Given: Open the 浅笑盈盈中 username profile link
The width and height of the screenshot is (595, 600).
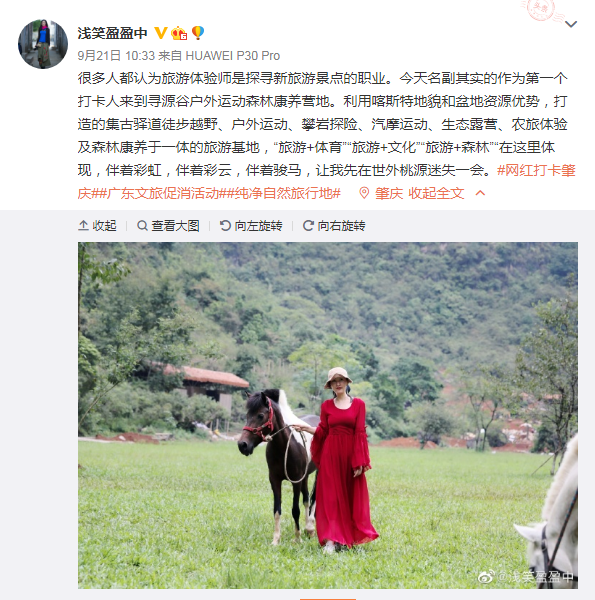Looking at the screenshot, I should click(x=112, y=33).
